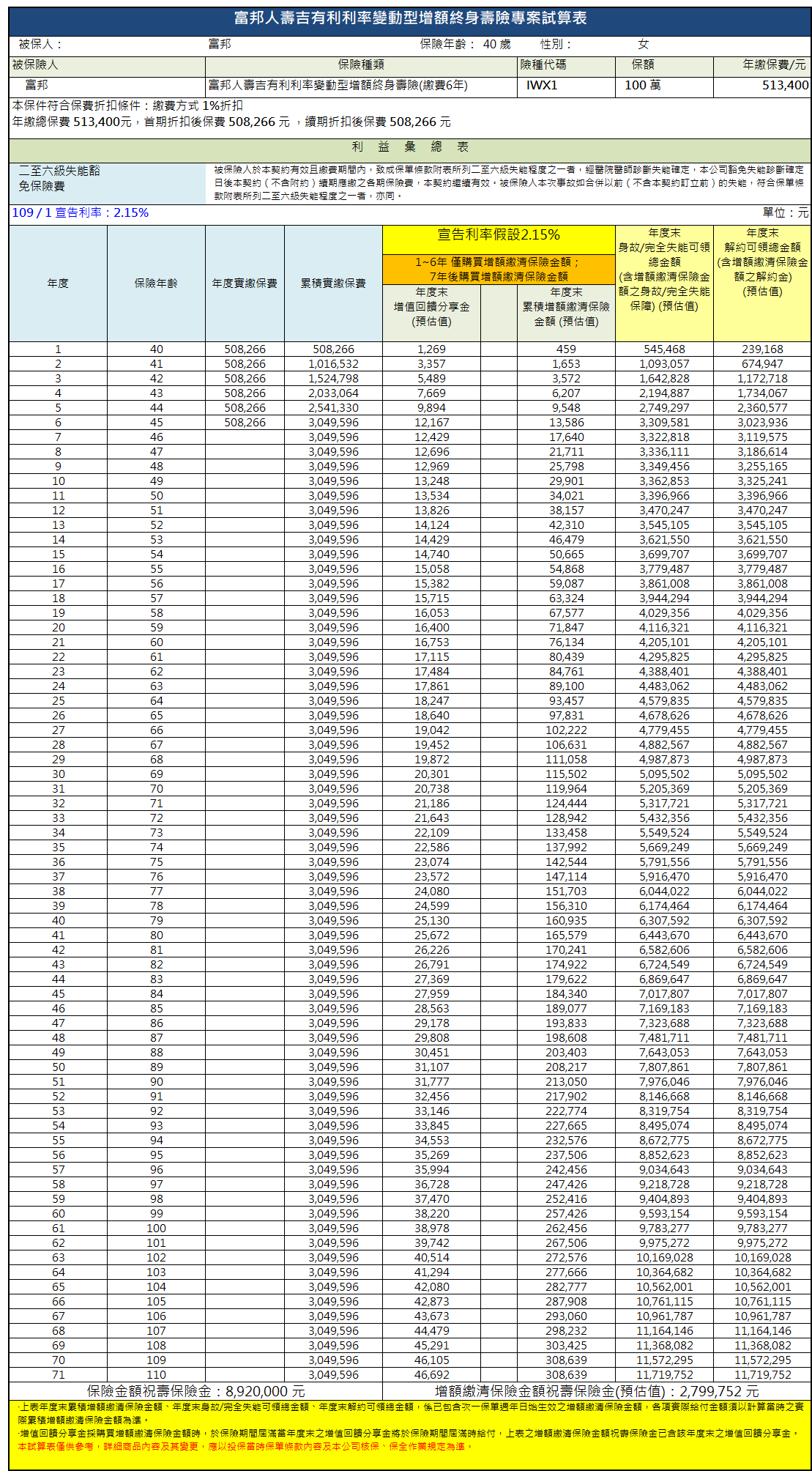Click the line 本保件符合保費折扣條件:繳費方式 1%折扣
Viewport: 812px width, 1471px height.
click(x=127, y=105)
